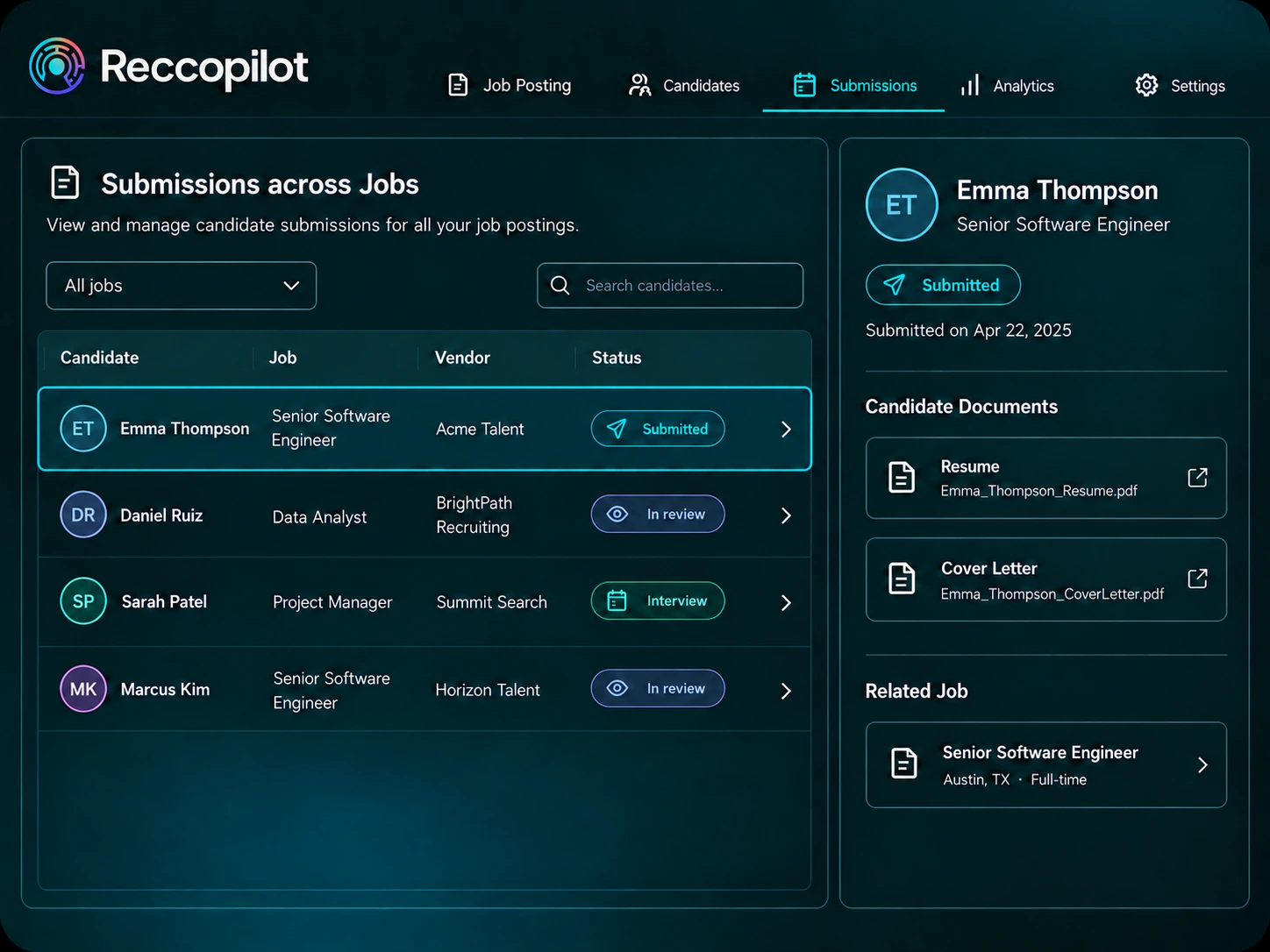Screen dimensions: 1270x952
Task: Click the Project Manager job cell
Action: coord(332,602)
